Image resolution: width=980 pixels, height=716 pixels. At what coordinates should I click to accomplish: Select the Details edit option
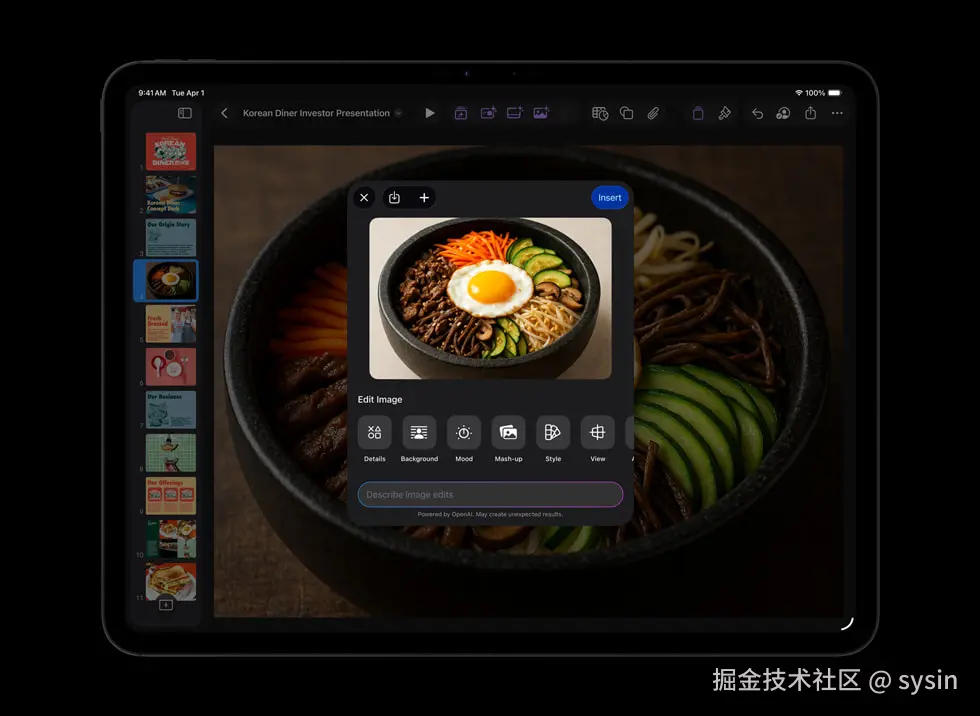374,434
